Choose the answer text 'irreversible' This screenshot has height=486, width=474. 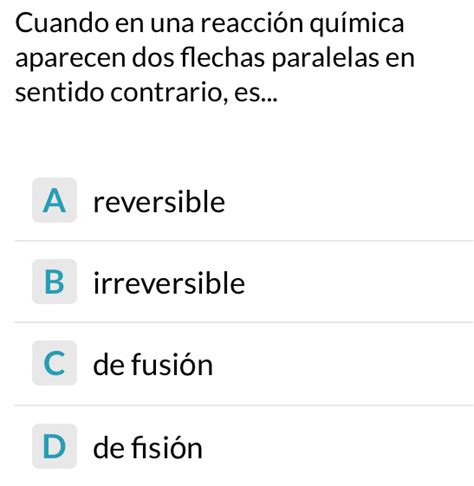(x=169, y=283)
